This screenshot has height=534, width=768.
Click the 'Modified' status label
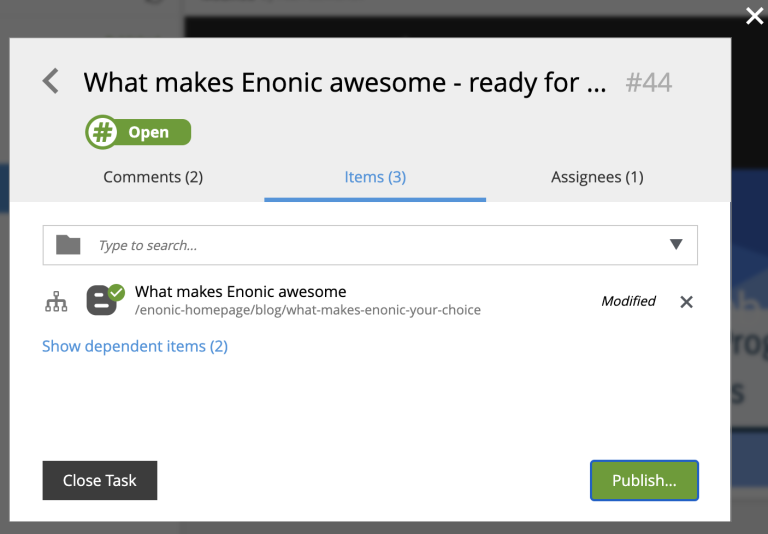click(x=628, y=301)
